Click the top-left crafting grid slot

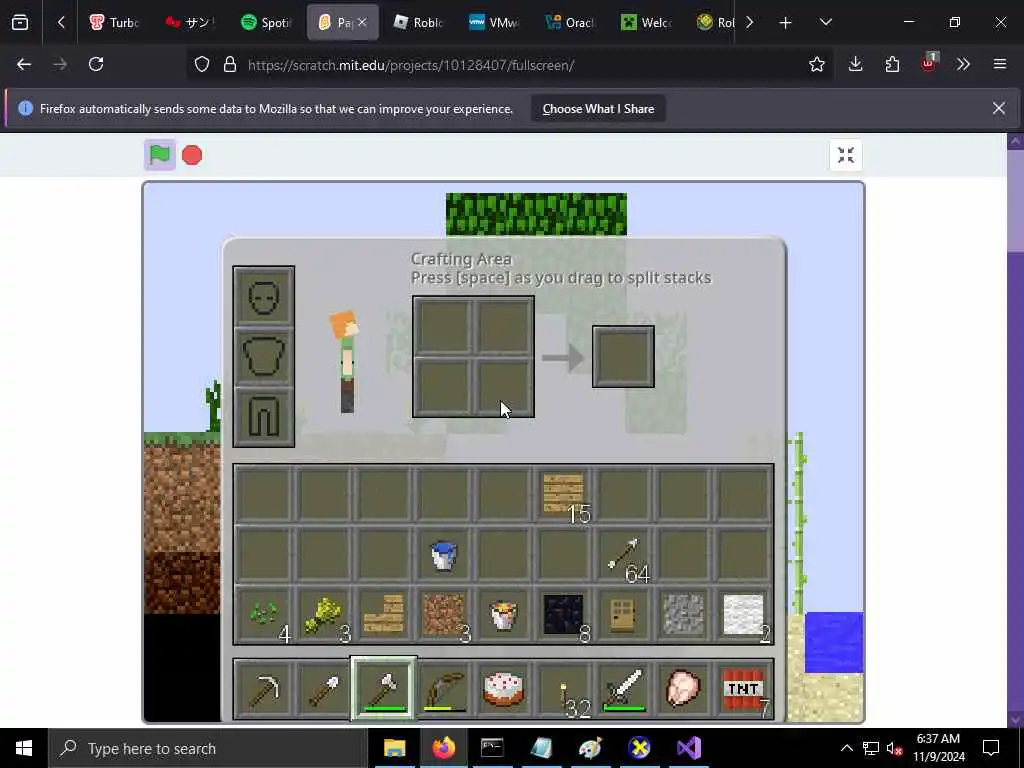[x=443, y=327]
